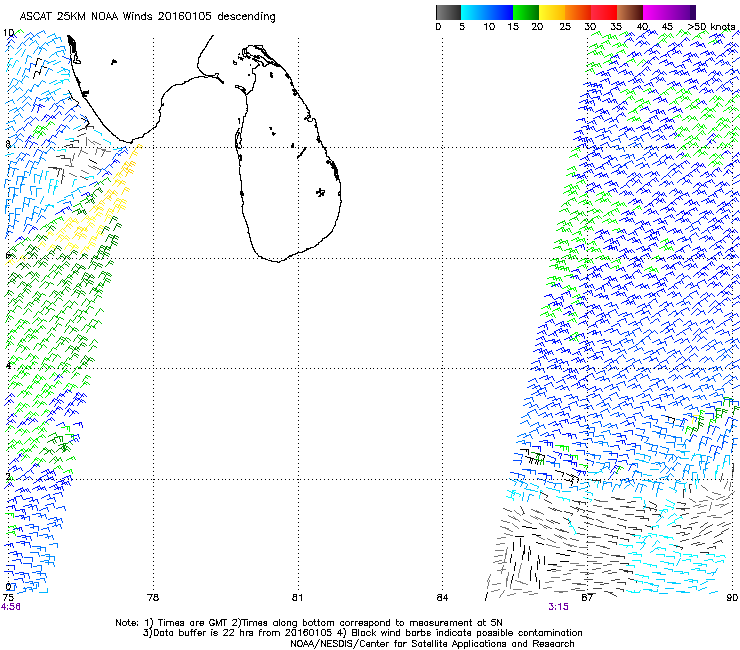
Task: Click the longitude label '81'
Action: 297,598
